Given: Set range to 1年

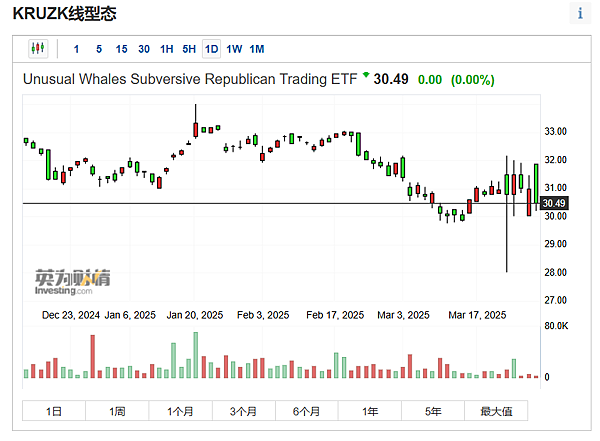Looking at the screenshot, I should (370, 411).
